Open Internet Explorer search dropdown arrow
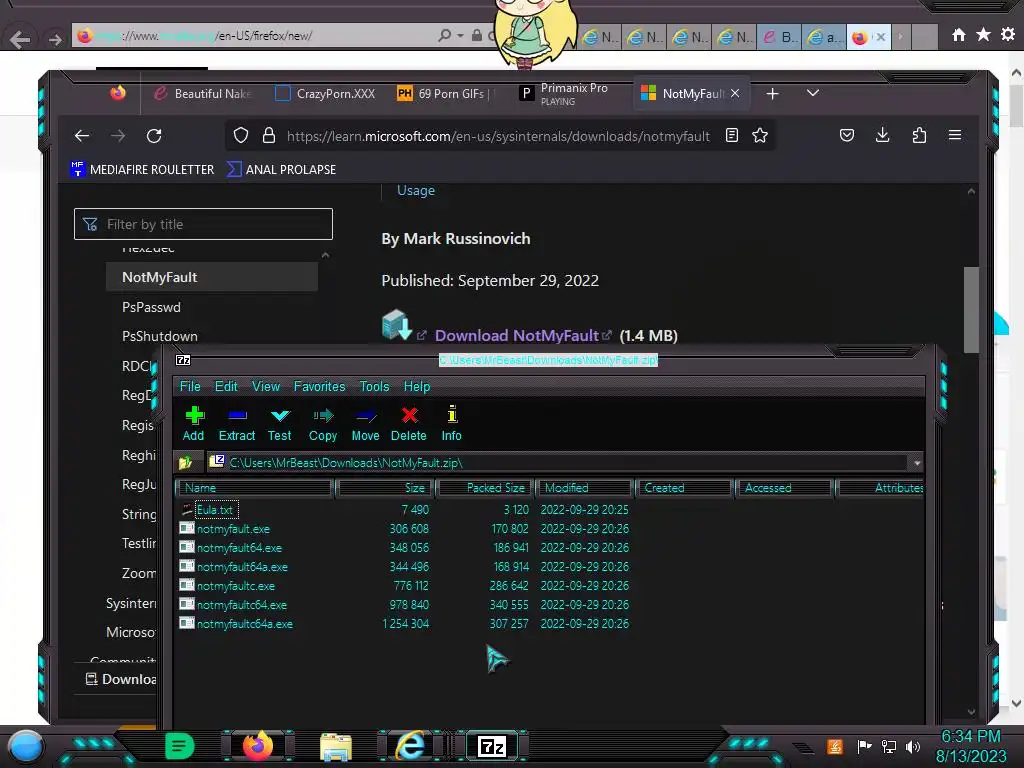The width and height of the screenshot is (1024, 768). pyautogui.click(x=460, y=35)
